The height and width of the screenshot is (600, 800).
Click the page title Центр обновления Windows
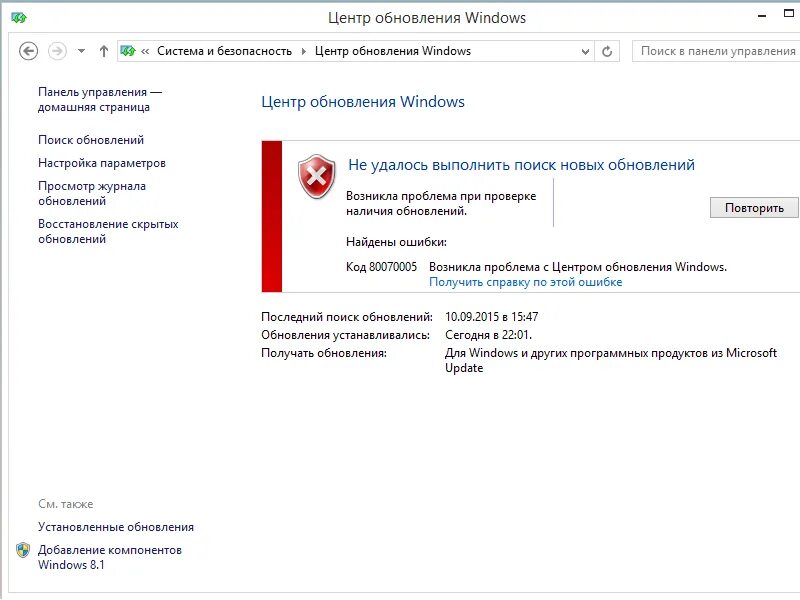coord(363,102)
